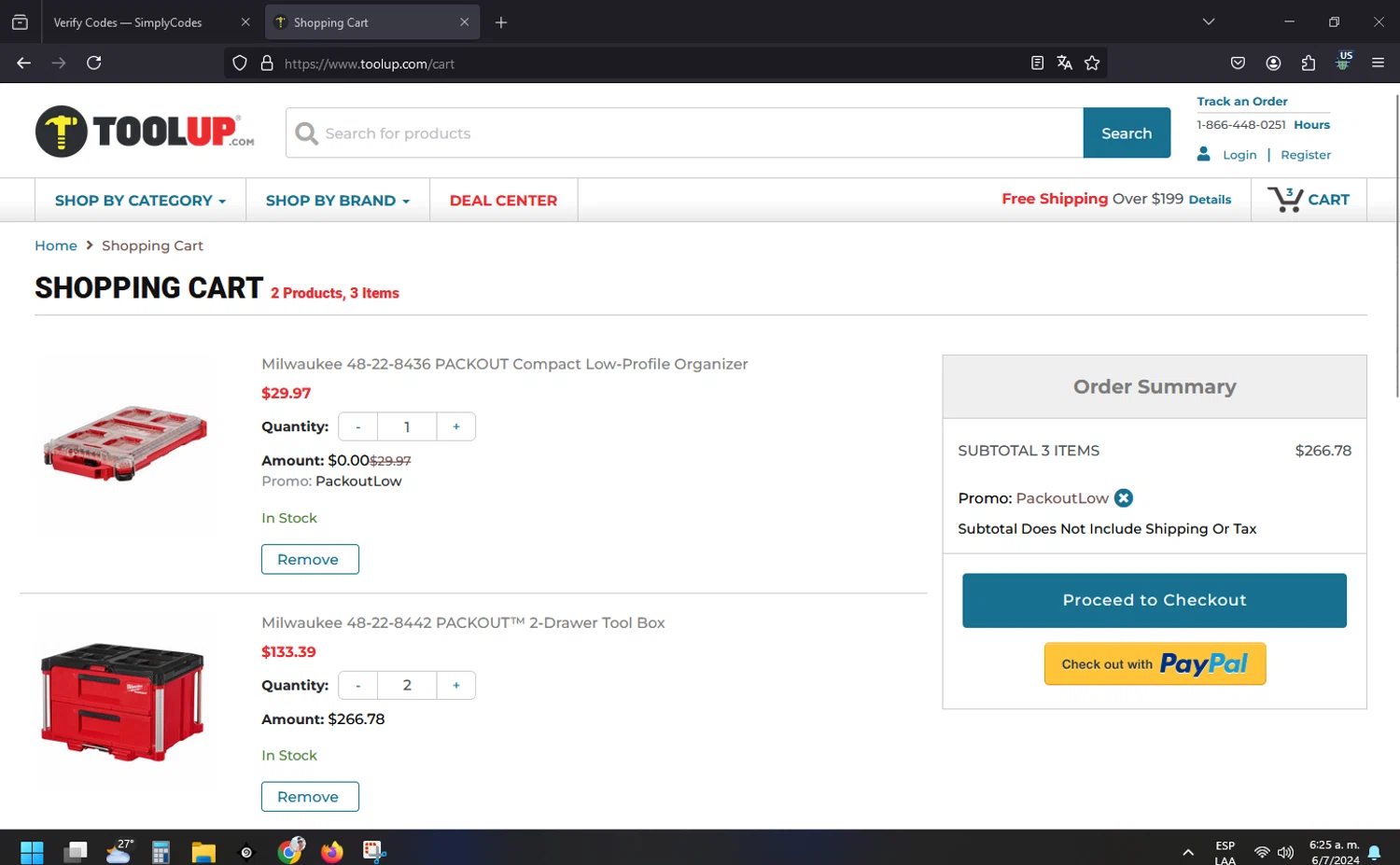Open the Low-Profile Organizer product title link
Screen dimensions: 1400x865
(505, 364)
